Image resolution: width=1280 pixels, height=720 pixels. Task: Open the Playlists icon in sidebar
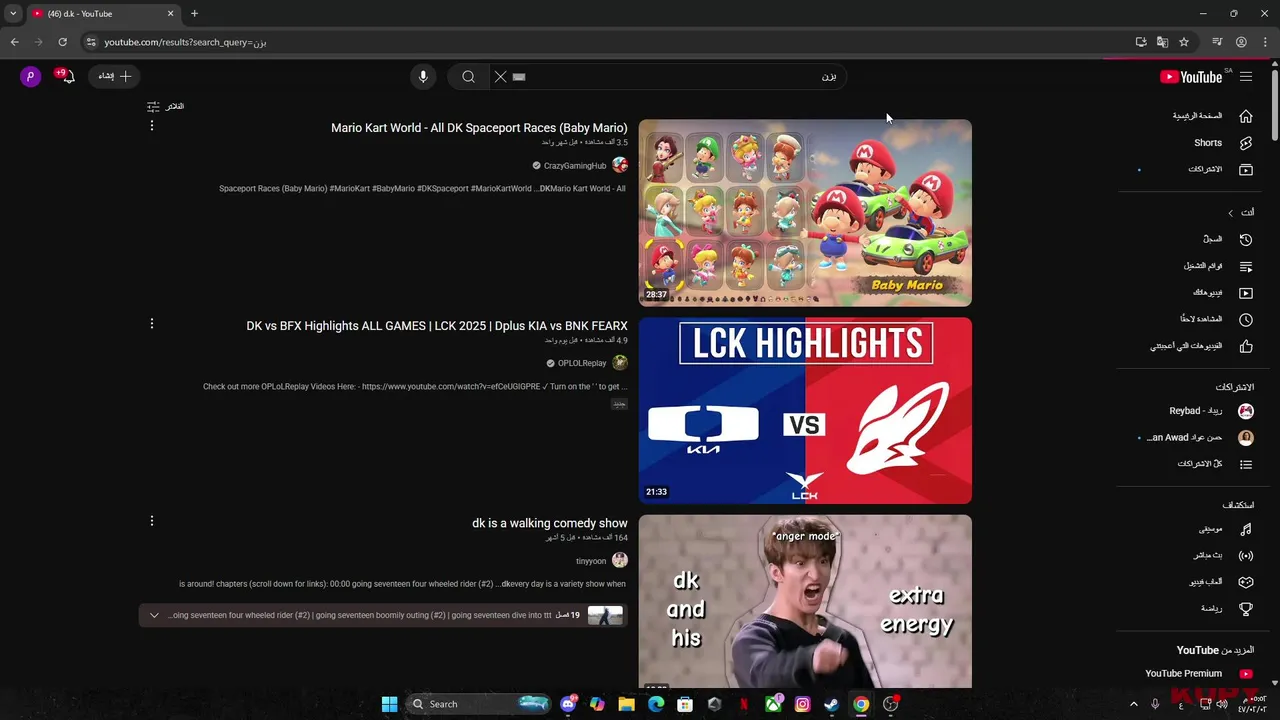pyautogui.click(x=1246, y=267)
